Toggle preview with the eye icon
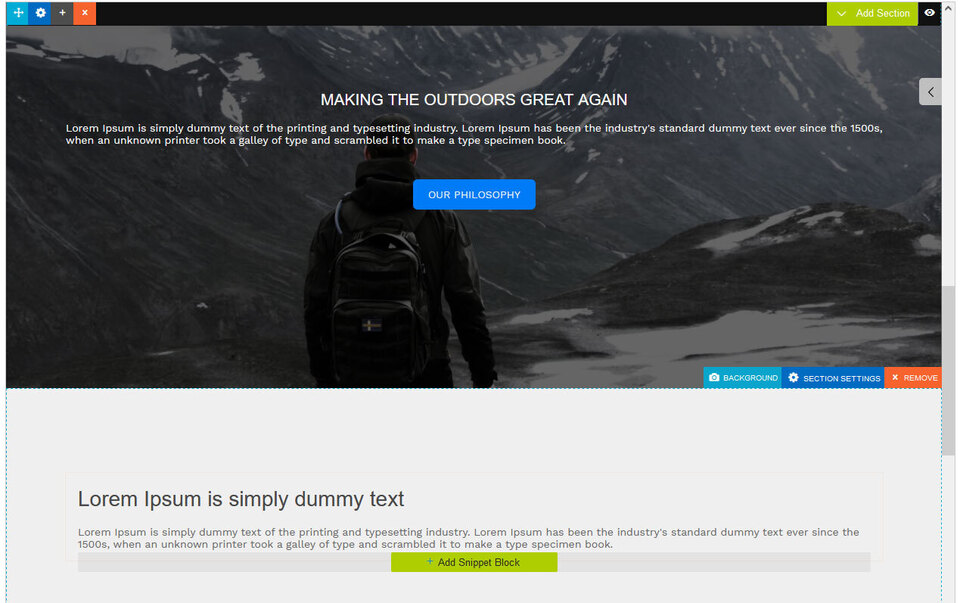Viewport: 960px width, 603px height. (930, 13)
